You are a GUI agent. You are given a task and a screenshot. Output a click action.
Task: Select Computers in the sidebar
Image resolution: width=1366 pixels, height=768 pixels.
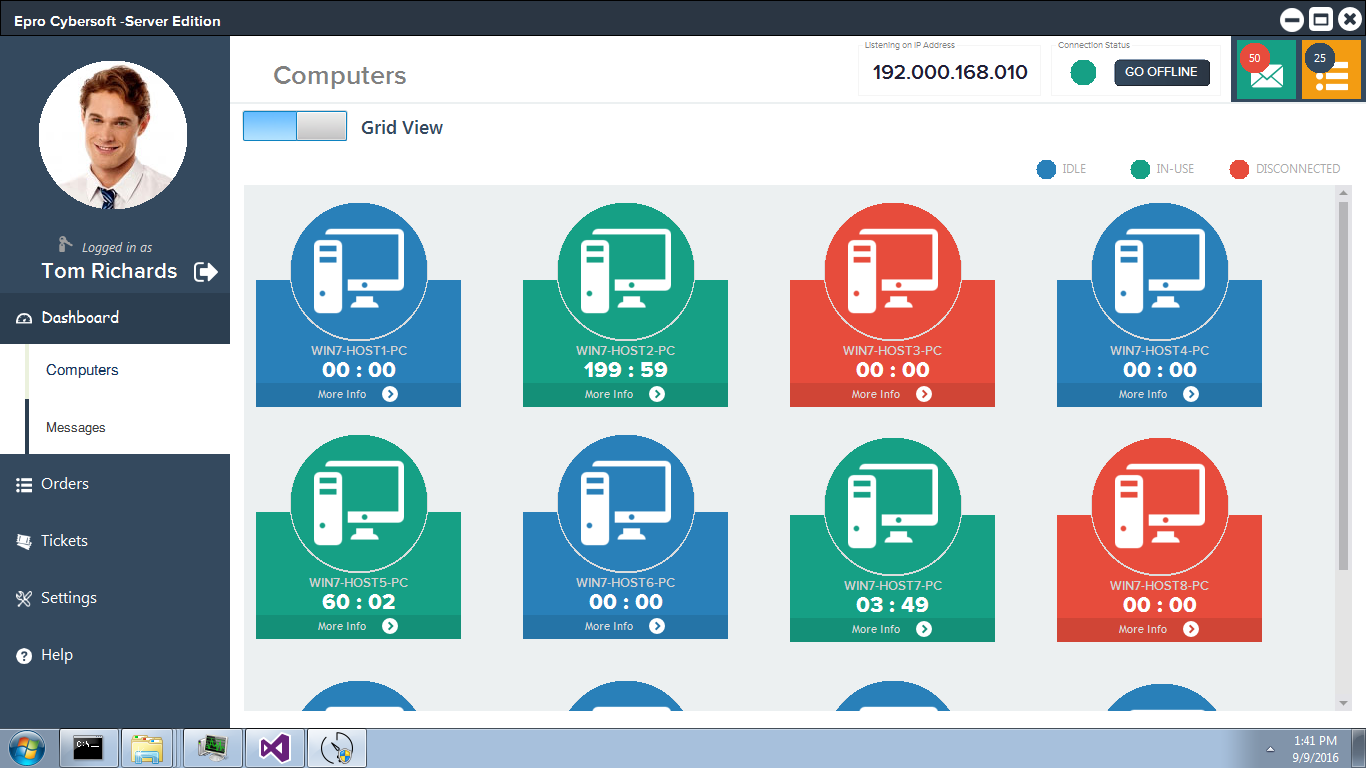click(82, 370)
